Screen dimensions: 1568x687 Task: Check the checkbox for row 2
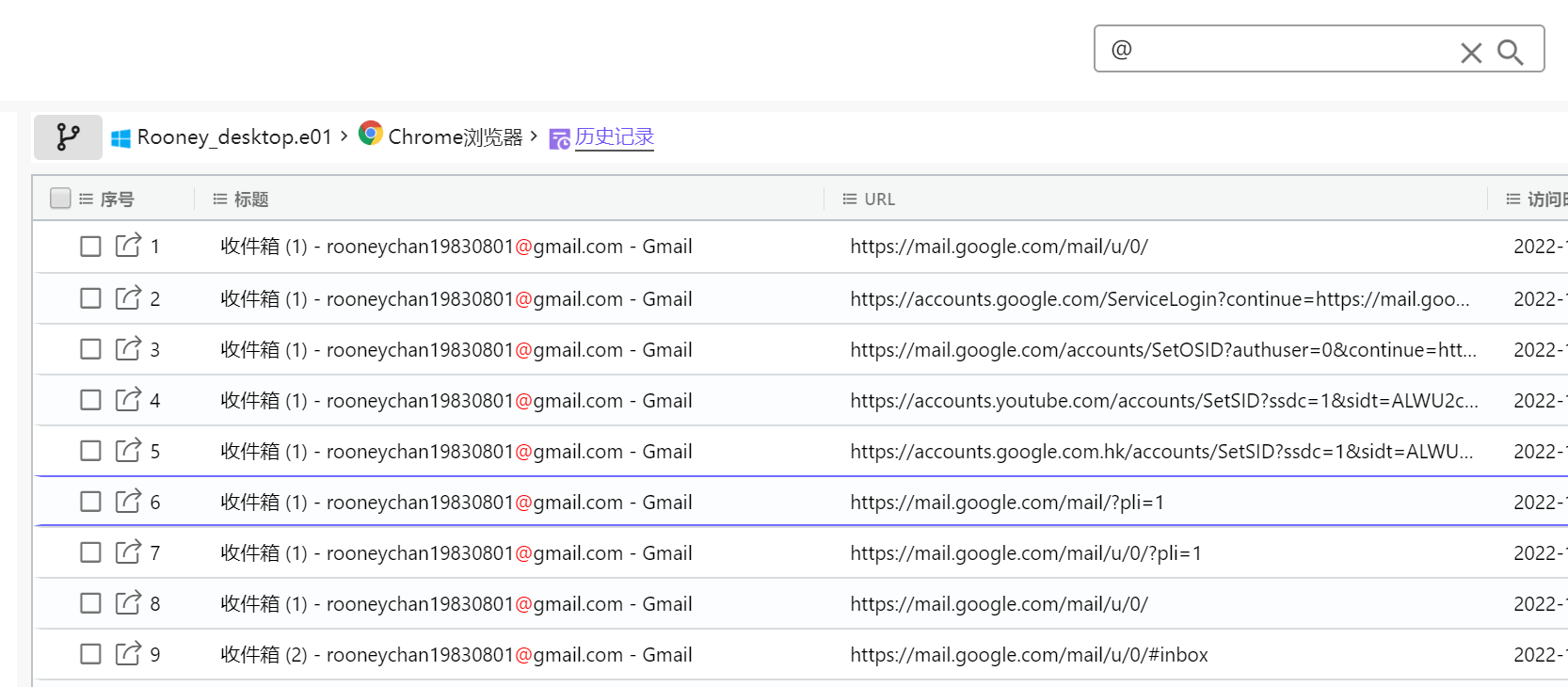90,298
